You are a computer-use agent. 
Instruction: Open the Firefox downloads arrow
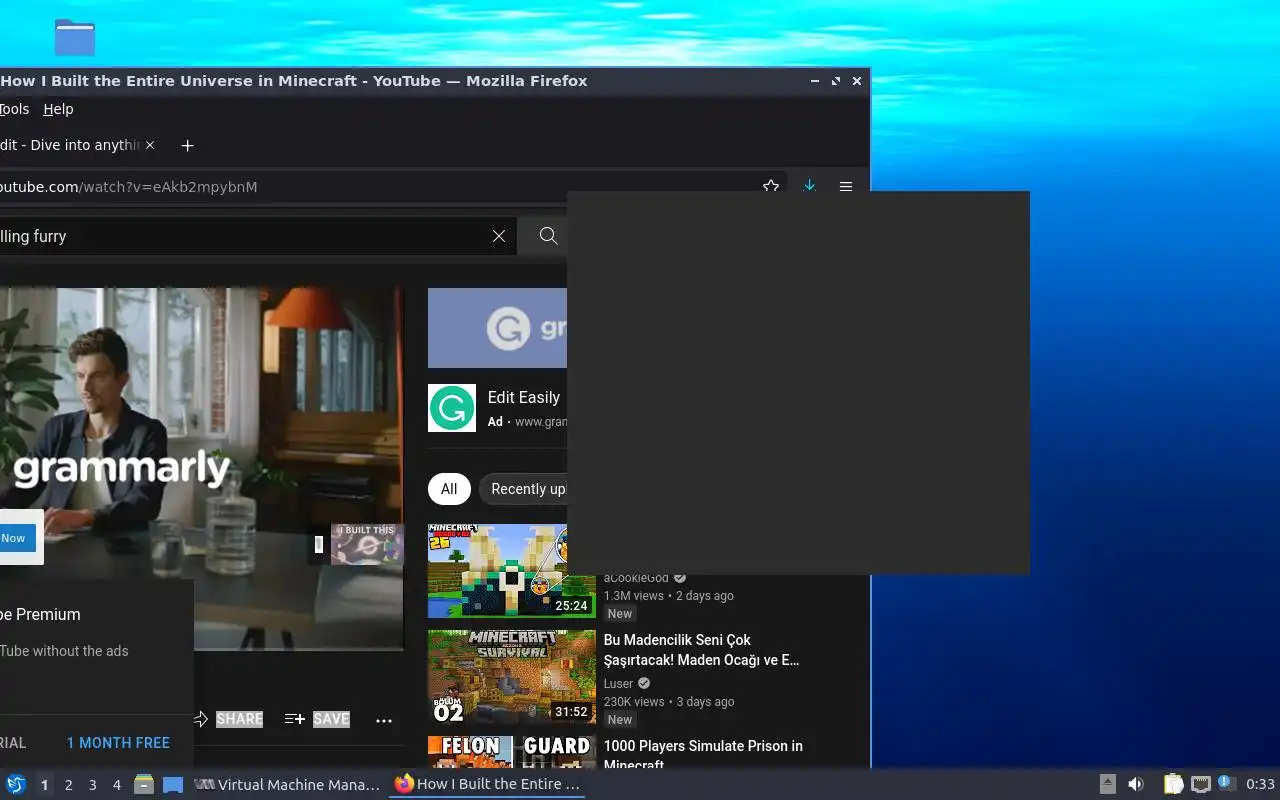[x=810, y=186]
